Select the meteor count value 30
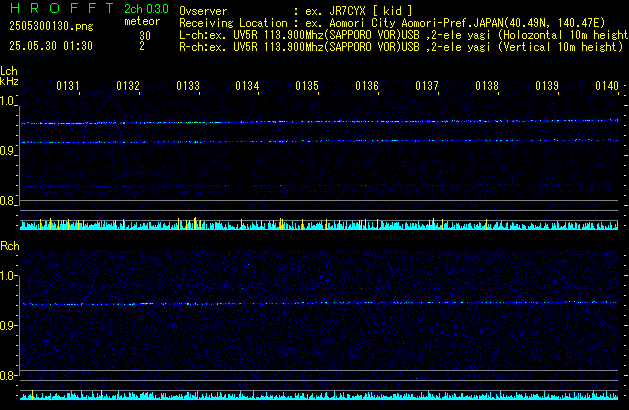Screen dimensions: 629x410 145,36
